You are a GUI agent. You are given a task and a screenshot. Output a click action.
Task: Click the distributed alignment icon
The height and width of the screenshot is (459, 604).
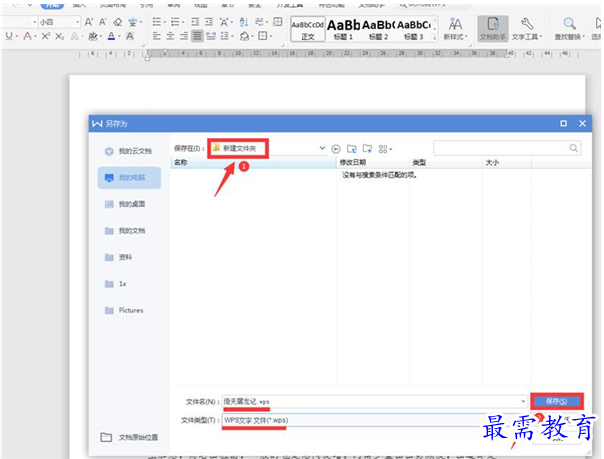[x=211, y=36]
